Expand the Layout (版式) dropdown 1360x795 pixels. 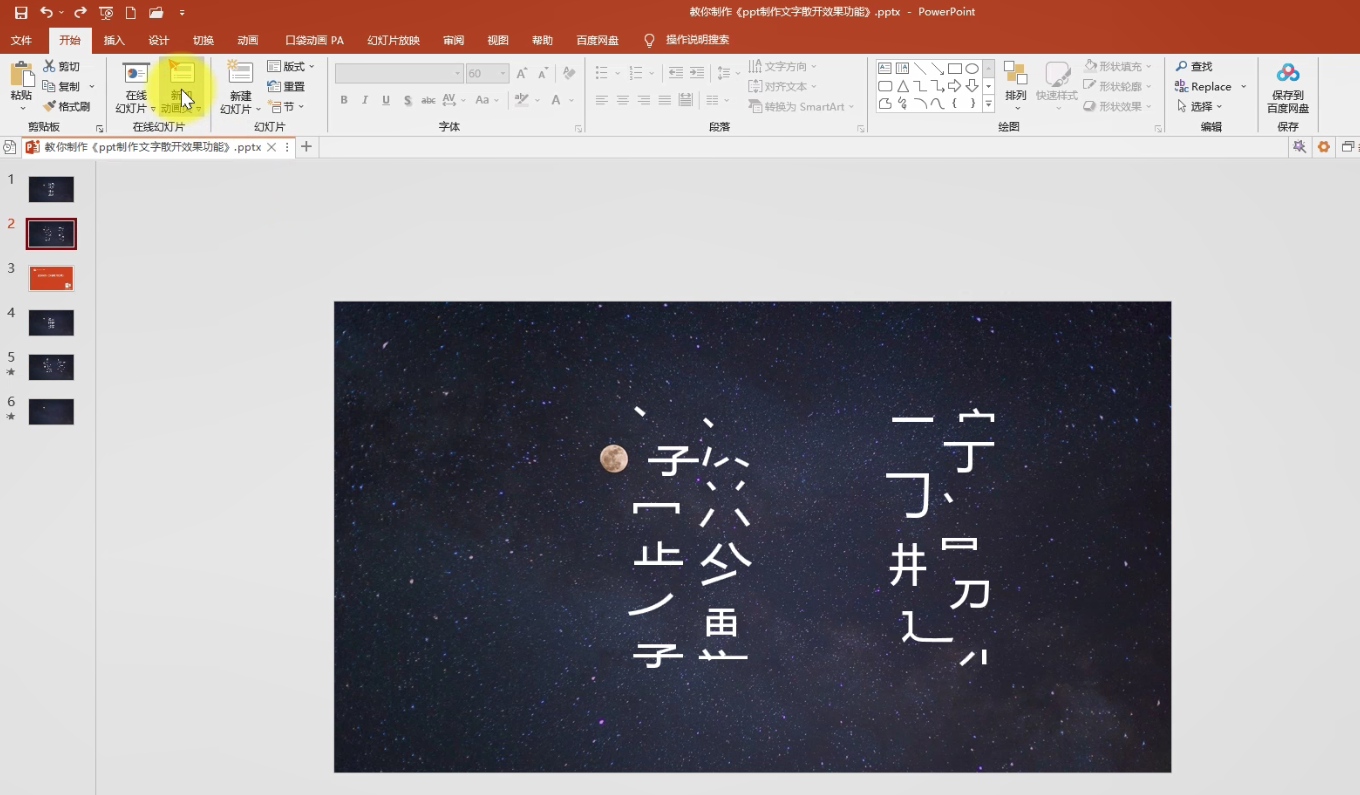[x=291, y=66]
